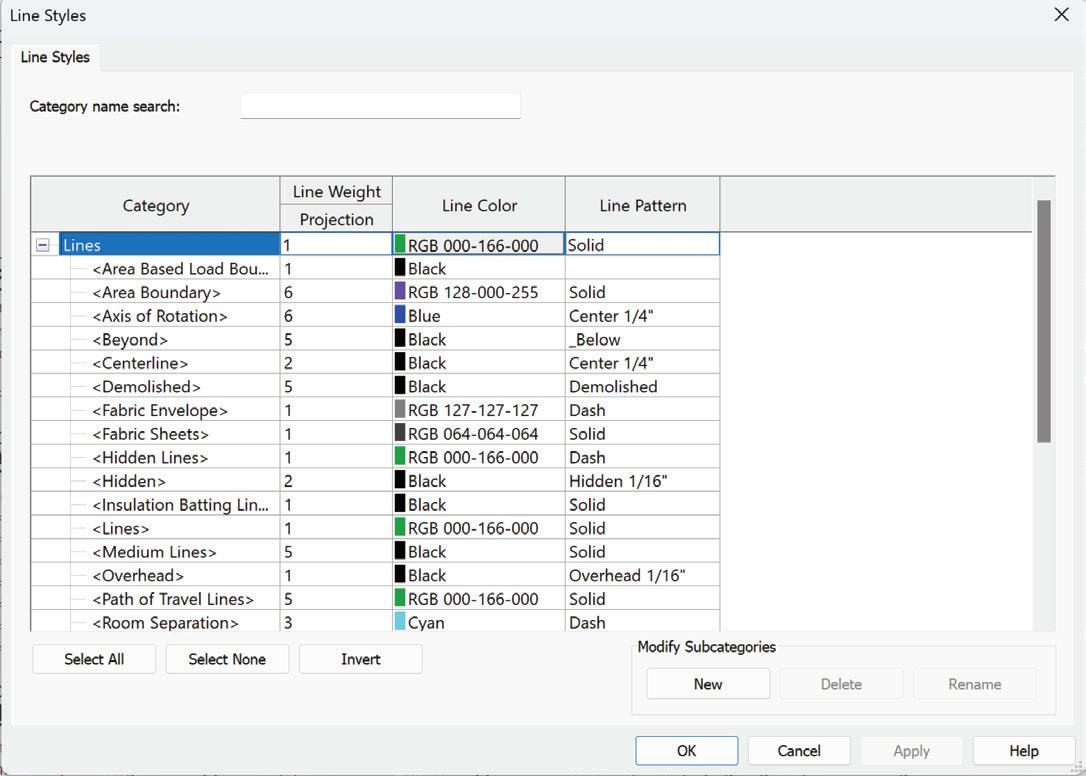This screenshot has width=1086, height=776.
Task: Select the <Hidden Lines> row
Action: coord(150,457)
